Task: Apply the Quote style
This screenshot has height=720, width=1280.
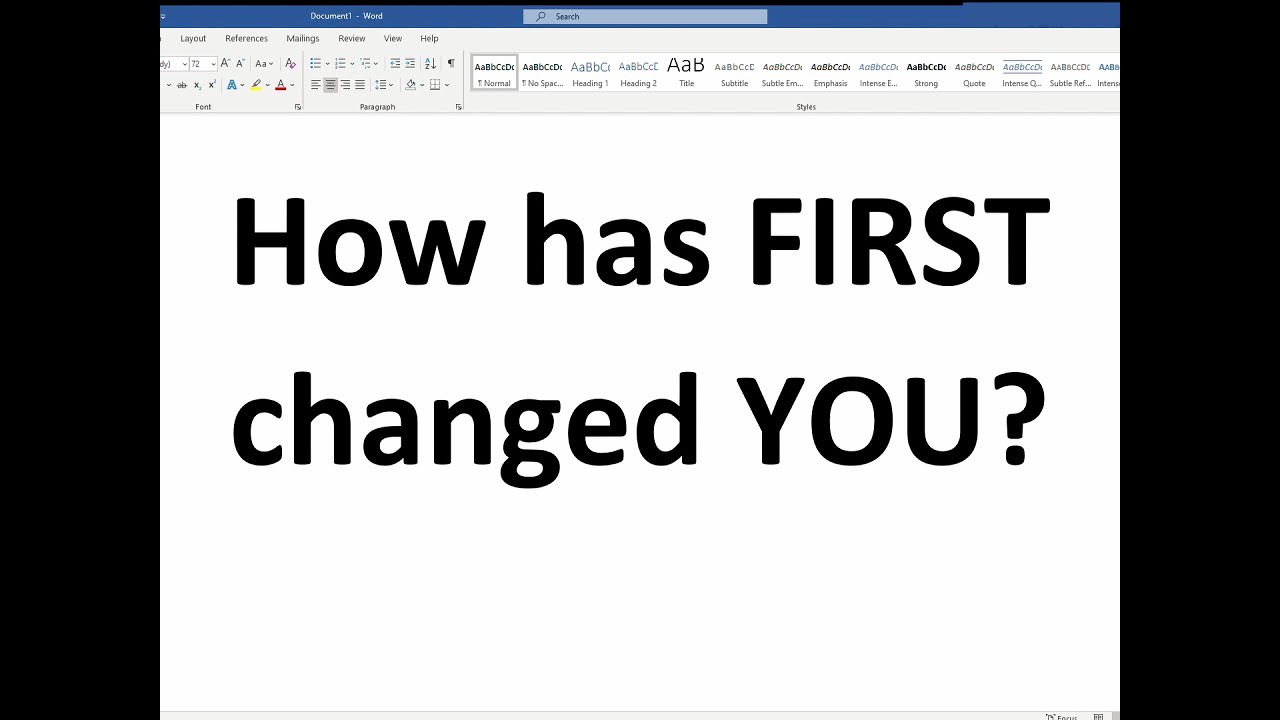Action: tap(974, 73)
